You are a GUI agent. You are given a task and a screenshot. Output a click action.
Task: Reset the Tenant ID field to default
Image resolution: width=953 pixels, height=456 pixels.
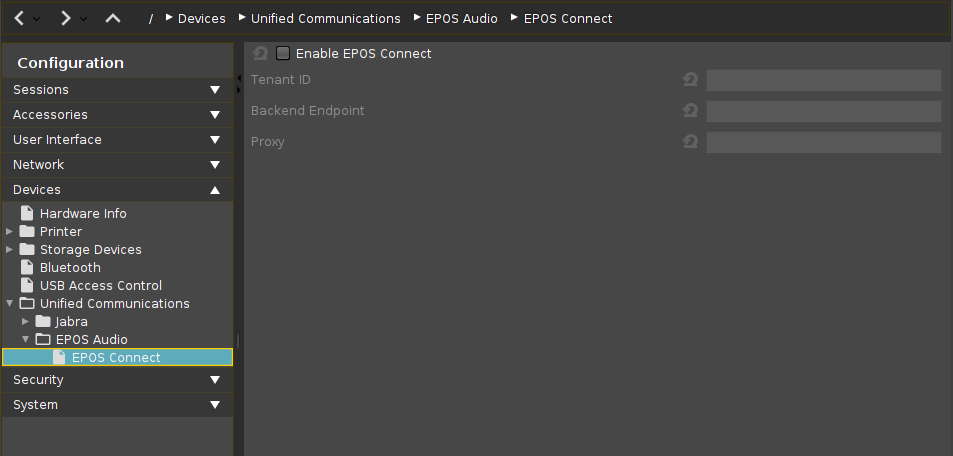coord(690,80)
